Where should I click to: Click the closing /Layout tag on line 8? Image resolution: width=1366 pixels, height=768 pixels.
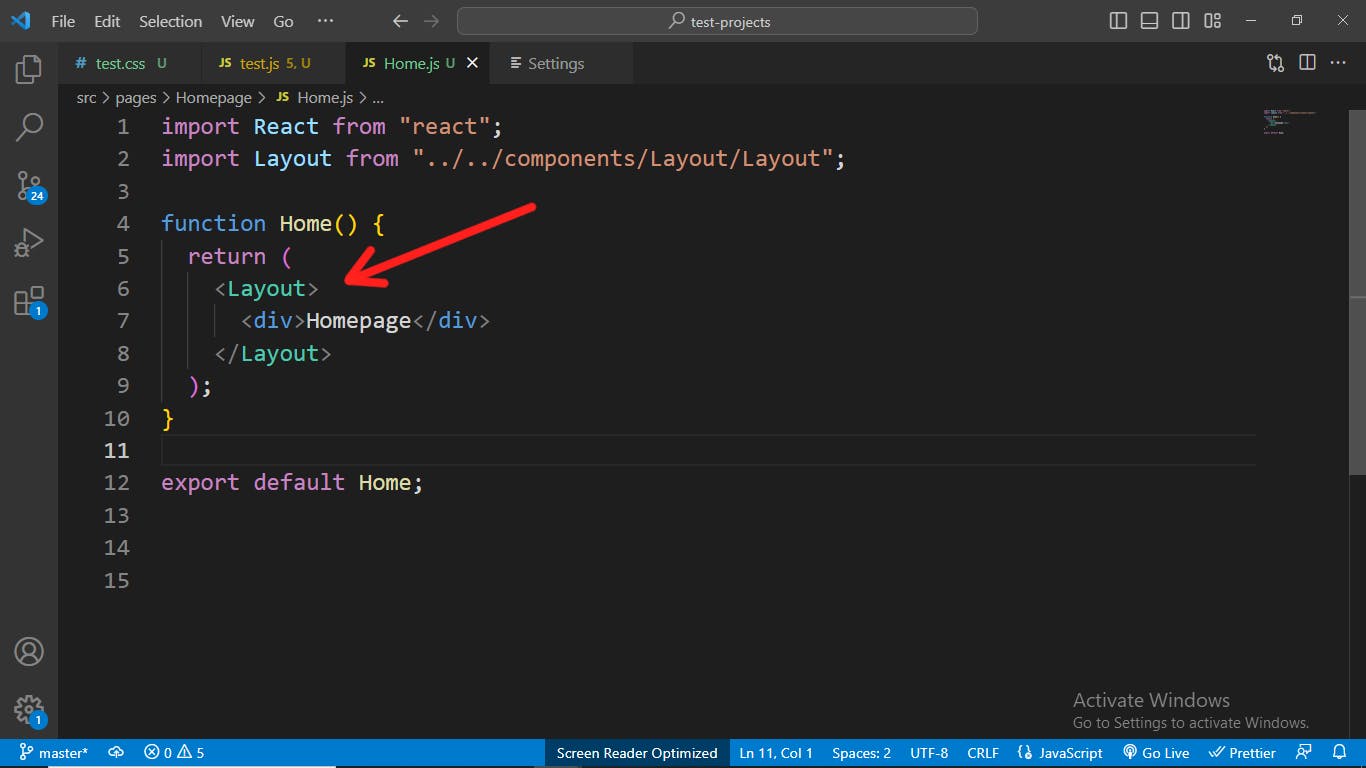(272, 354)
